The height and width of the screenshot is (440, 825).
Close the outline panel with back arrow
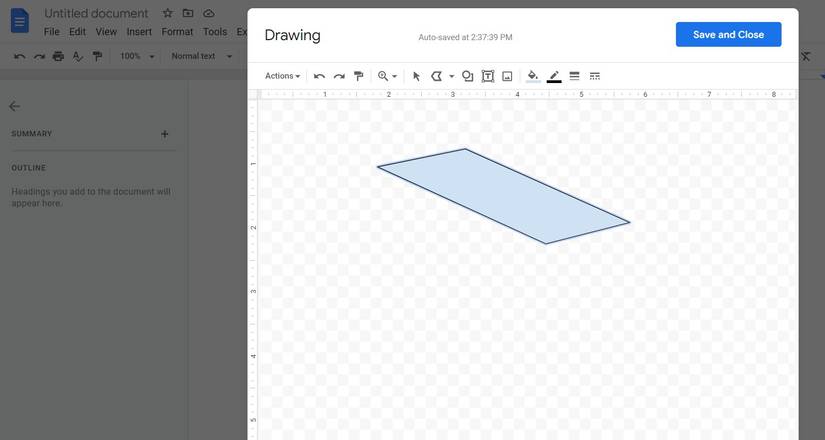(15, 106)
